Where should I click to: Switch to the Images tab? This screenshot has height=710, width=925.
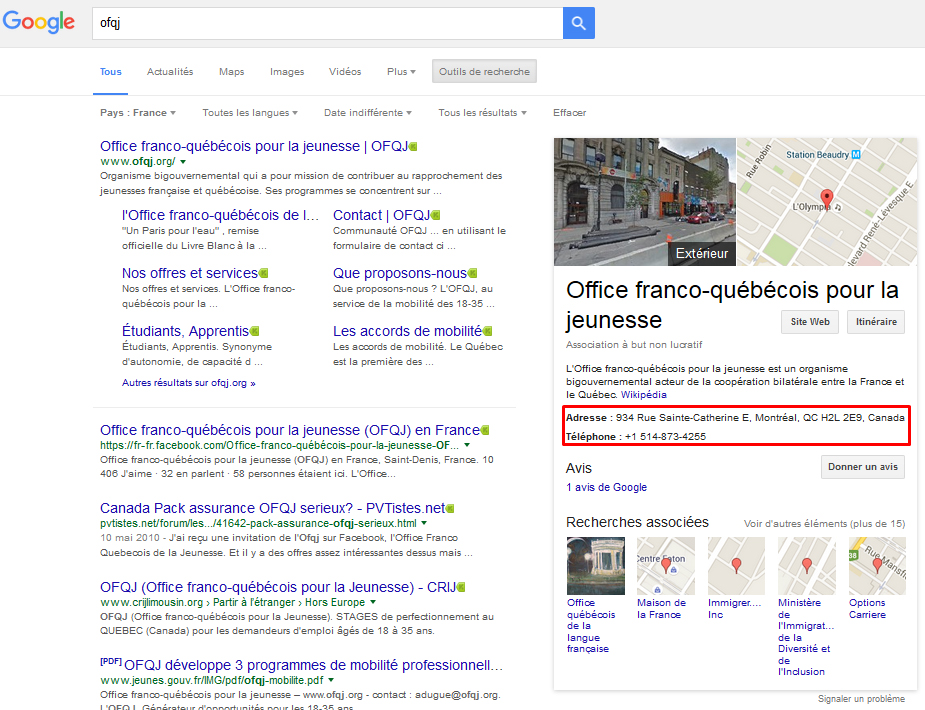point(287,72)
